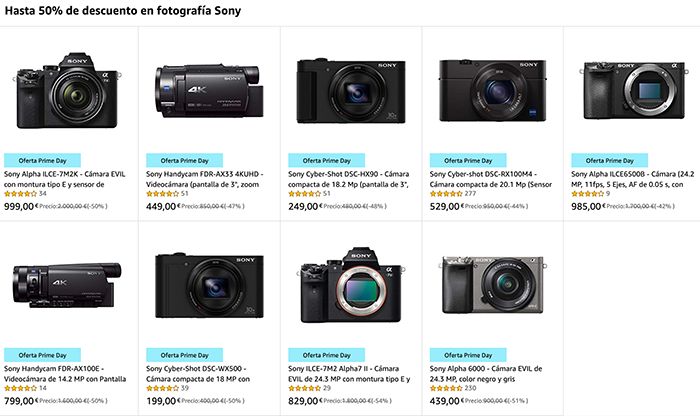Select the Sony Cyber-Shot DSC-HX90 product photo
The width and height of the screenshot is (700, 416).
coord(349,82)
